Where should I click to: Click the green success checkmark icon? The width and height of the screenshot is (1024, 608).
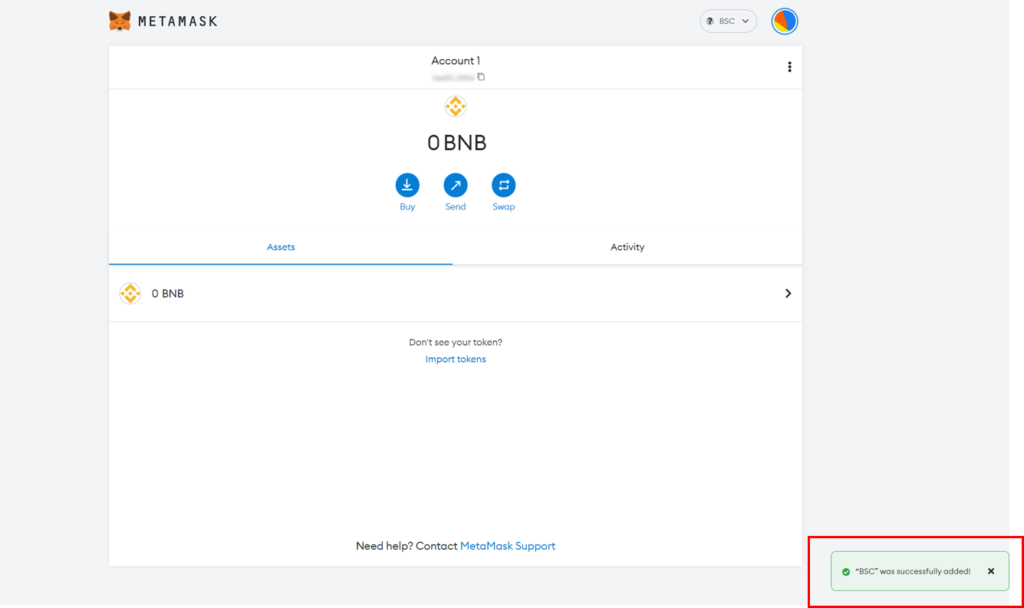coord(846,571)
